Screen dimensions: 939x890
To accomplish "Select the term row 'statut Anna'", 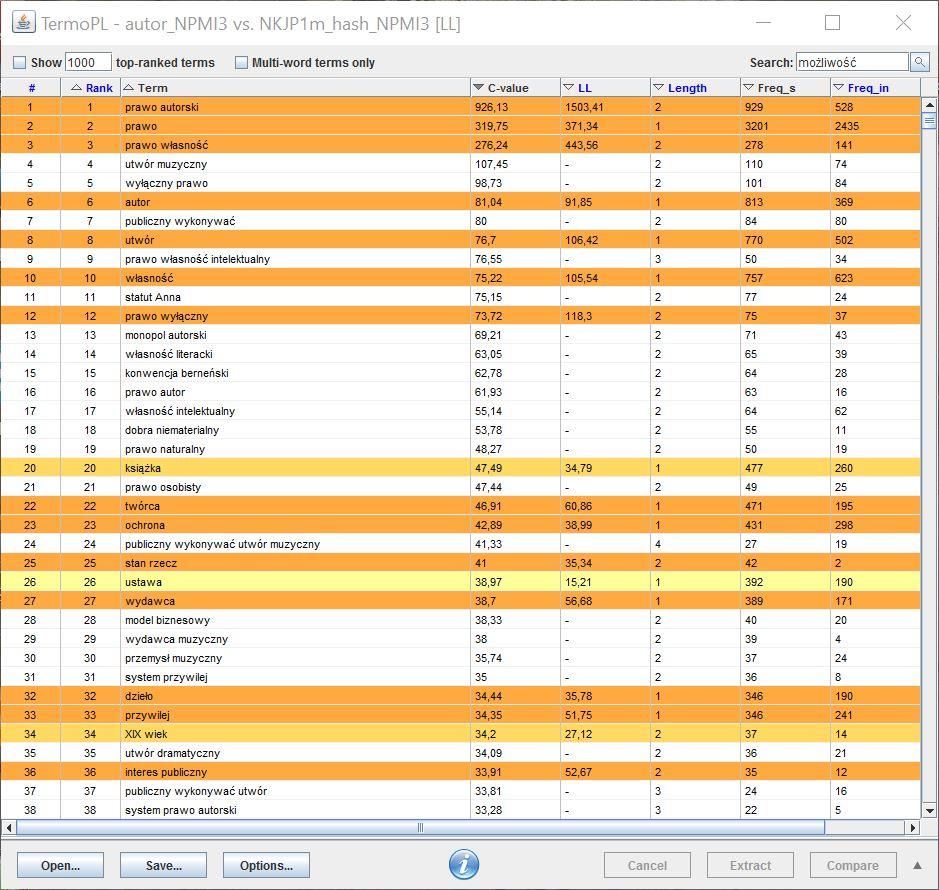I will tap(461, 296).
